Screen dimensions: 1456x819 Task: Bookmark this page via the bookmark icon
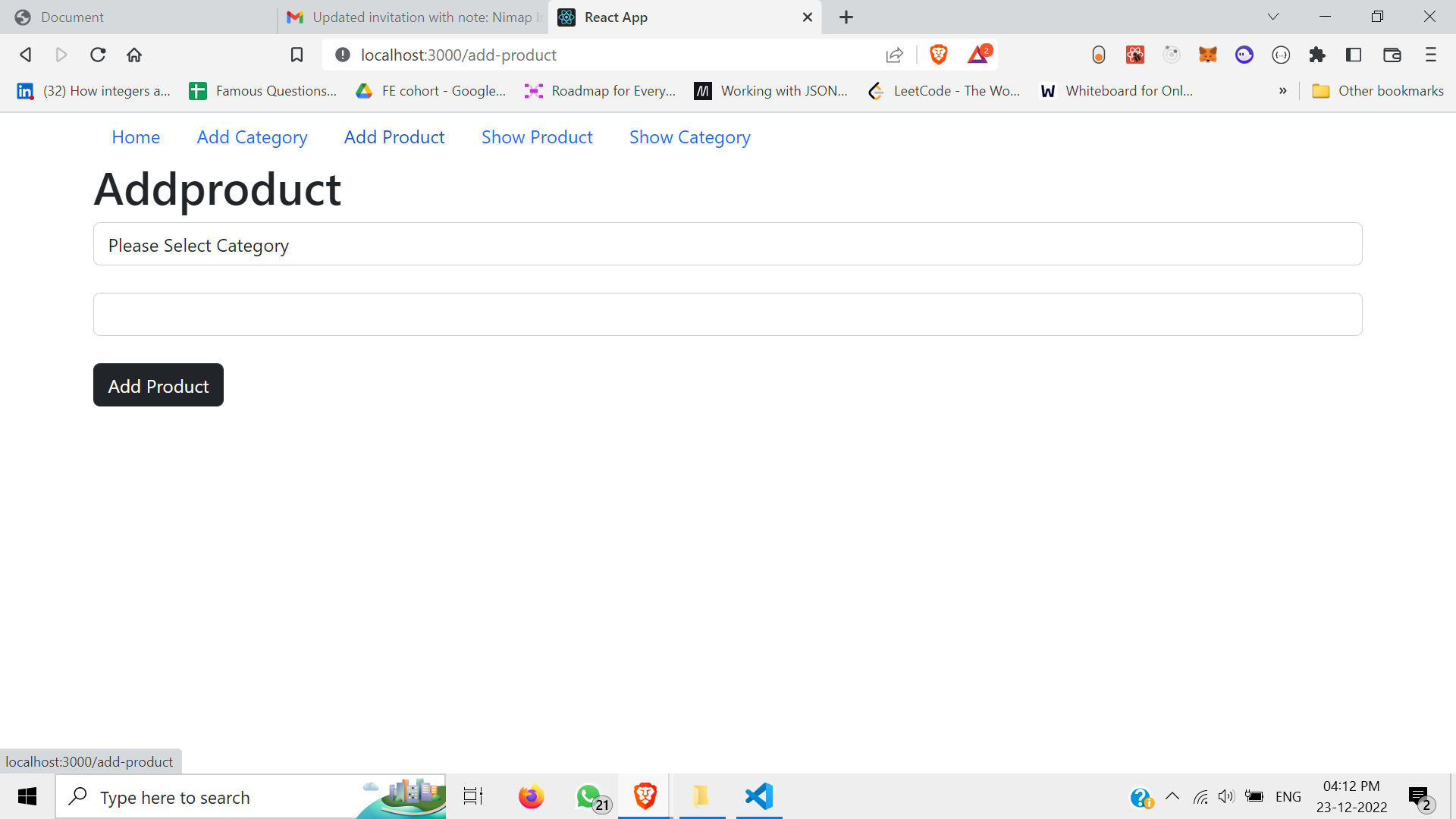(296, 55)
